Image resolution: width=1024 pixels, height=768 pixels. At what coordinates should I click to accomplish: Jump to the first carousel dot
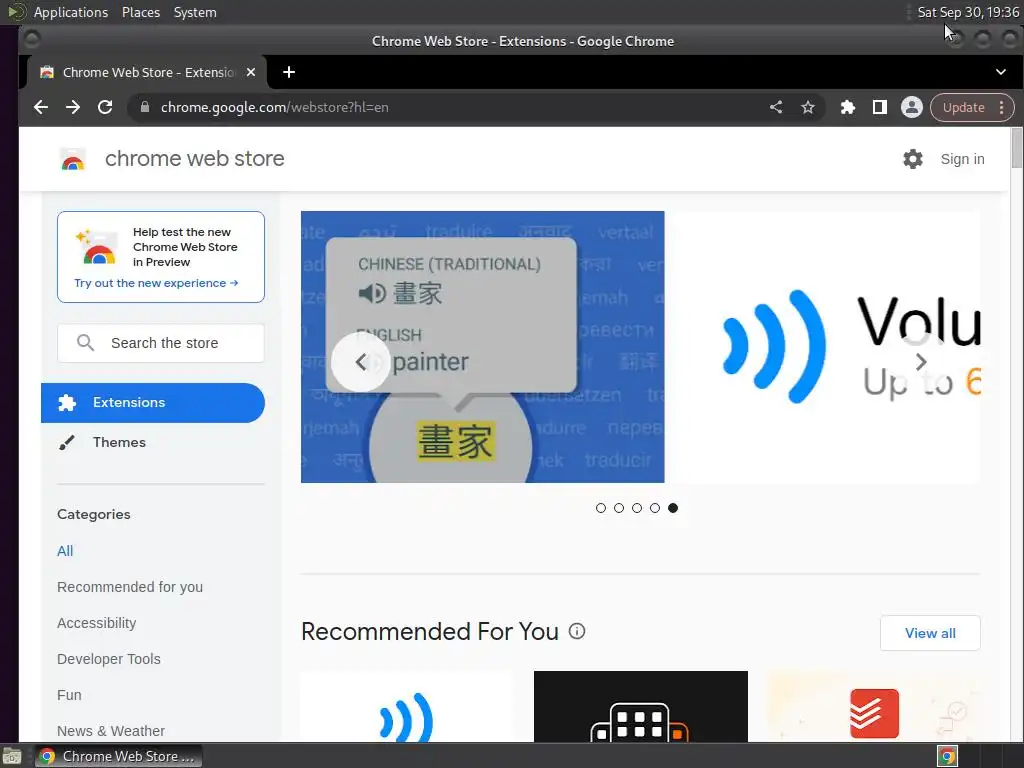point(601,507)
